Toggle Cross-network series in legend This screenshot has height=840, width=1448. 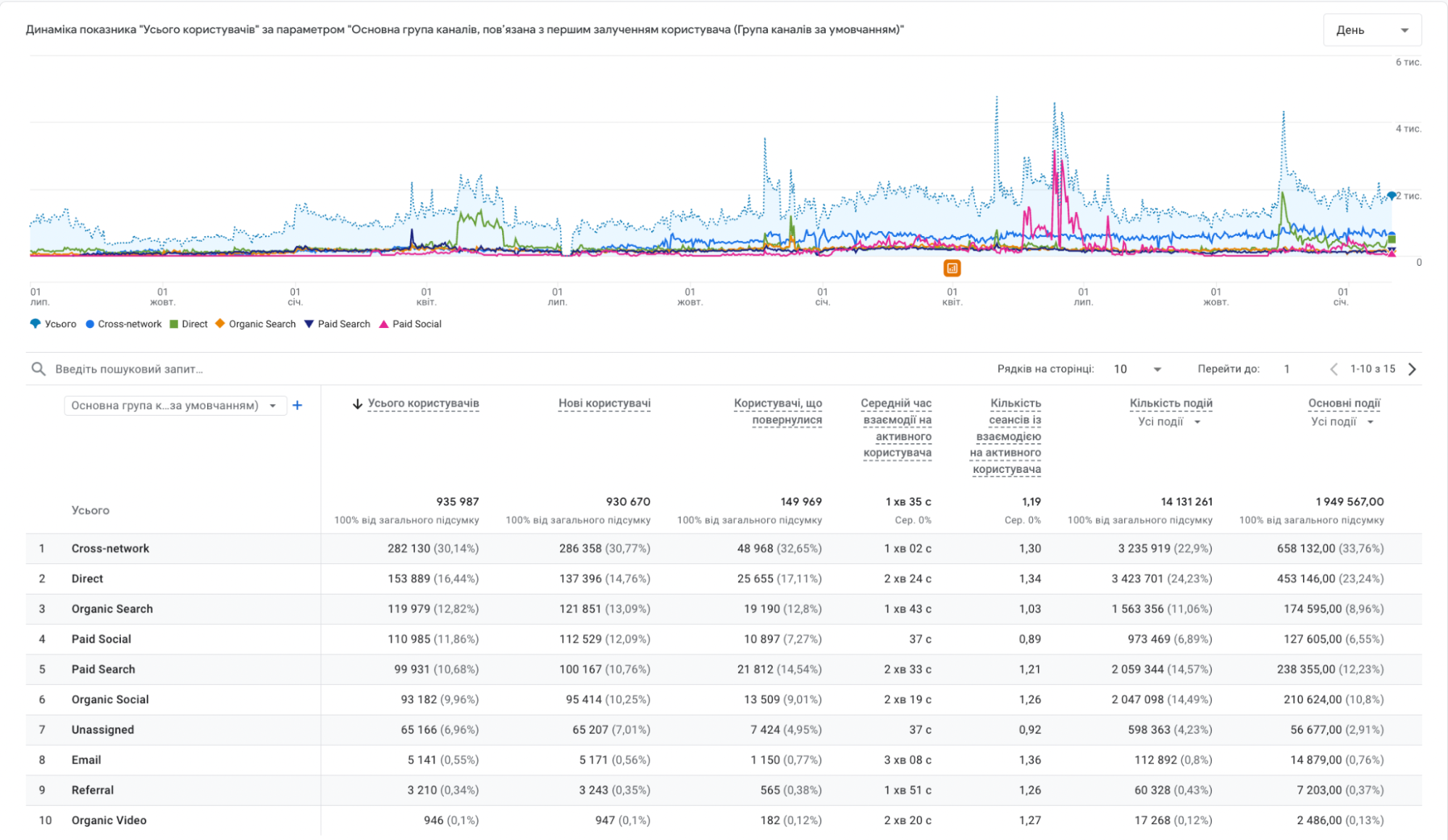pyautogui.click(x=123, y=324)
